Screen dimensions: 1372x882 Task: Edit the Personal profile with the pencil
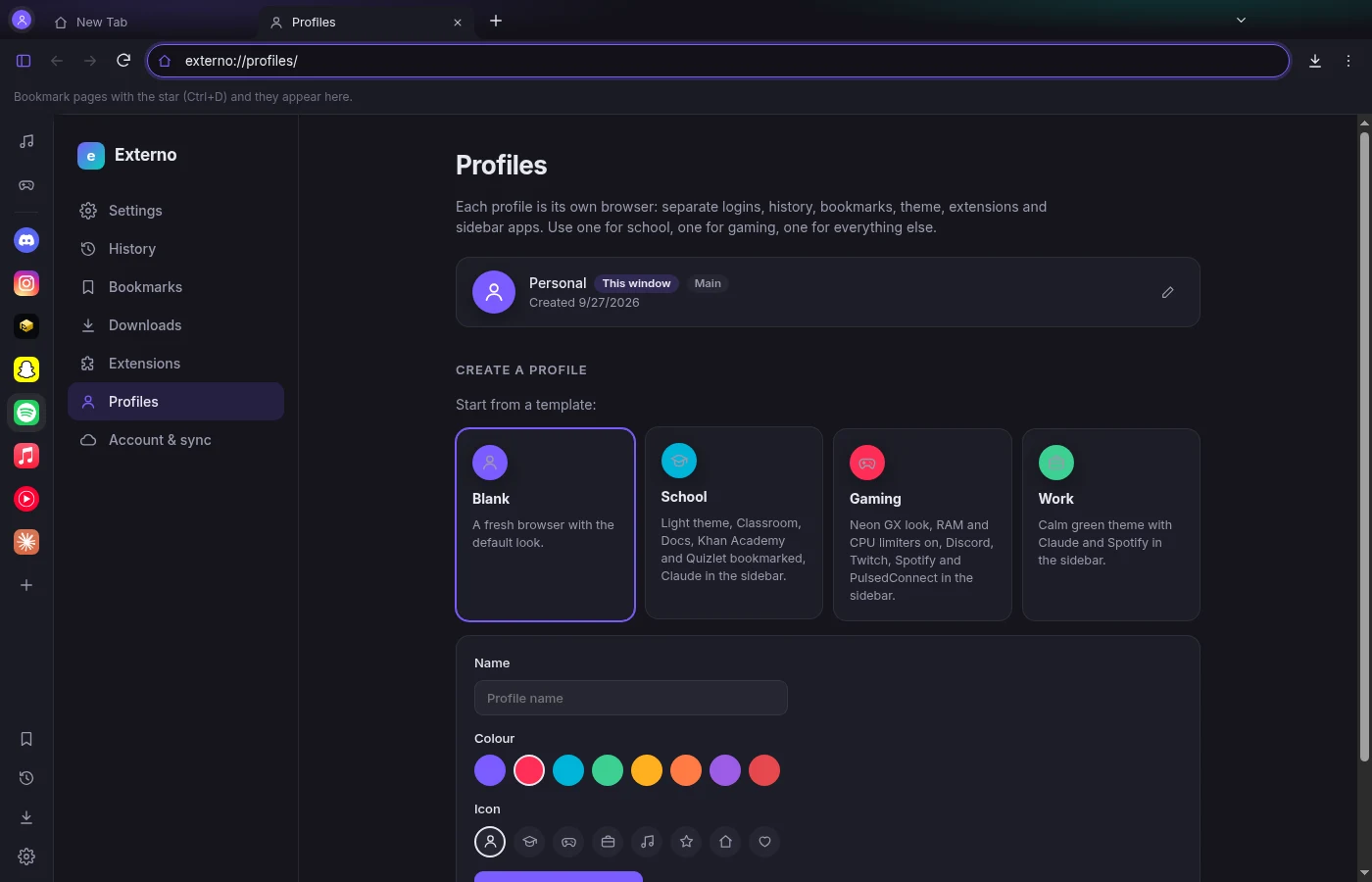[x=1168, y=292]
